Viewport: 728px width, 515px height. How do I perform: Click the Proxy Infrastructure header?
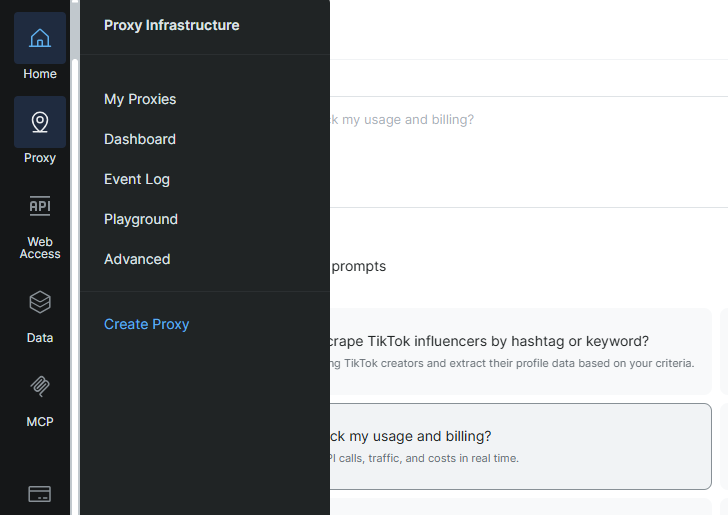(171, 25)
